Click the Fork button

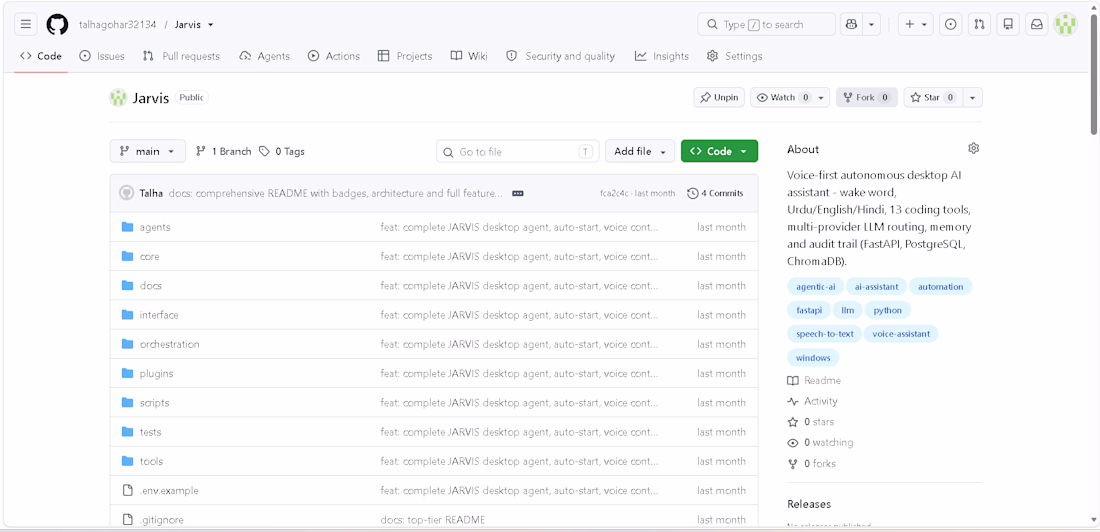pyautogui.click(x=866, y=98)
